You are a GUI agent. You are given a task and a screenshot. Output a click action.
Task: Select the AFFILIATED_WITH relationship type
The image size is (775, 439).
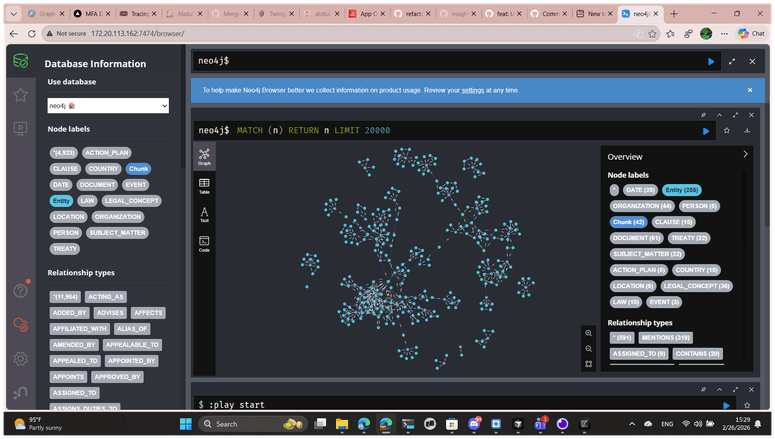coord(80,329)
